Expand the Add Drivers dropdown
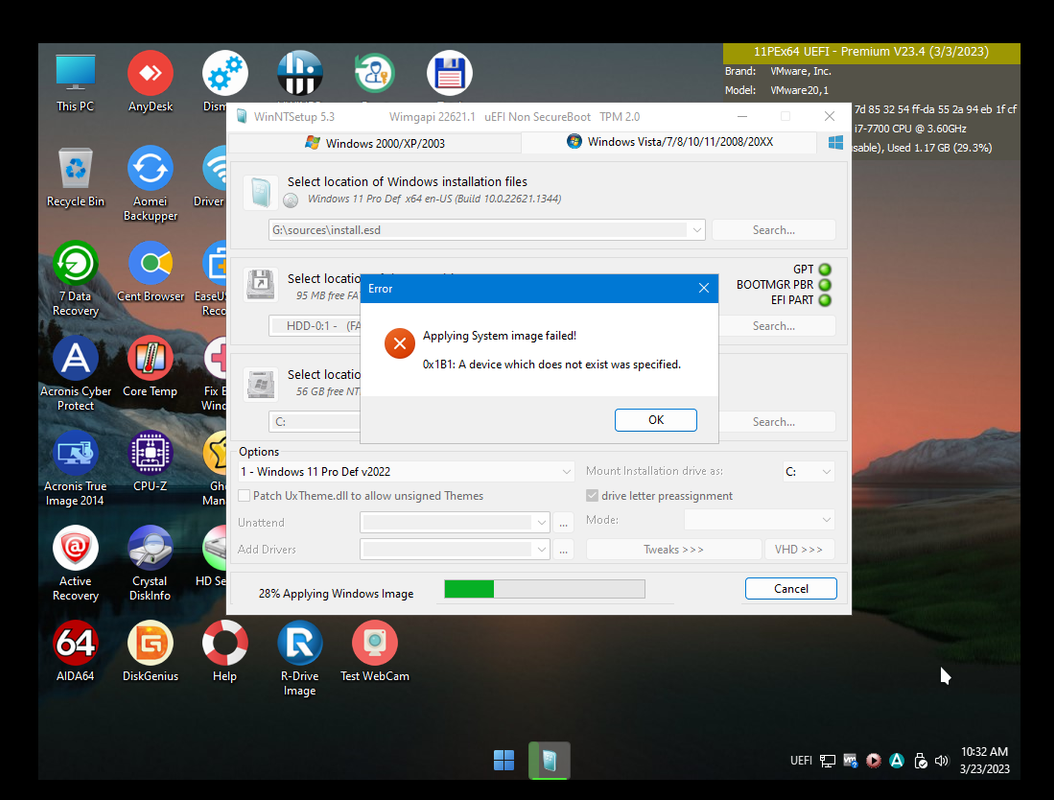Viewport: 1054px width, 800px height. (x=541, y=550)
